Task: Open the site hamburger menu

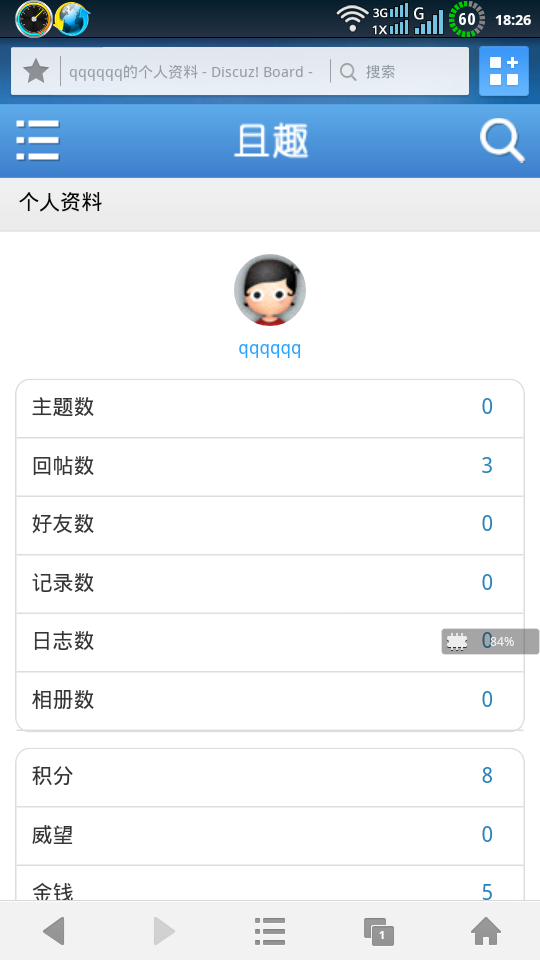Action: coord(38,140)
